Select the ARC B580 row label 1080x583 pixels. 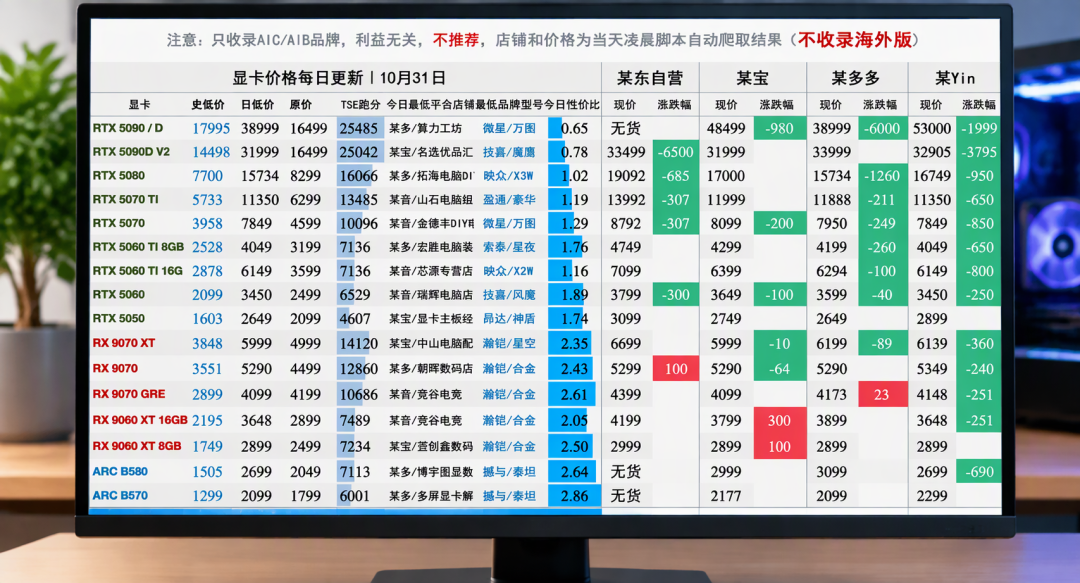[120, 471]
